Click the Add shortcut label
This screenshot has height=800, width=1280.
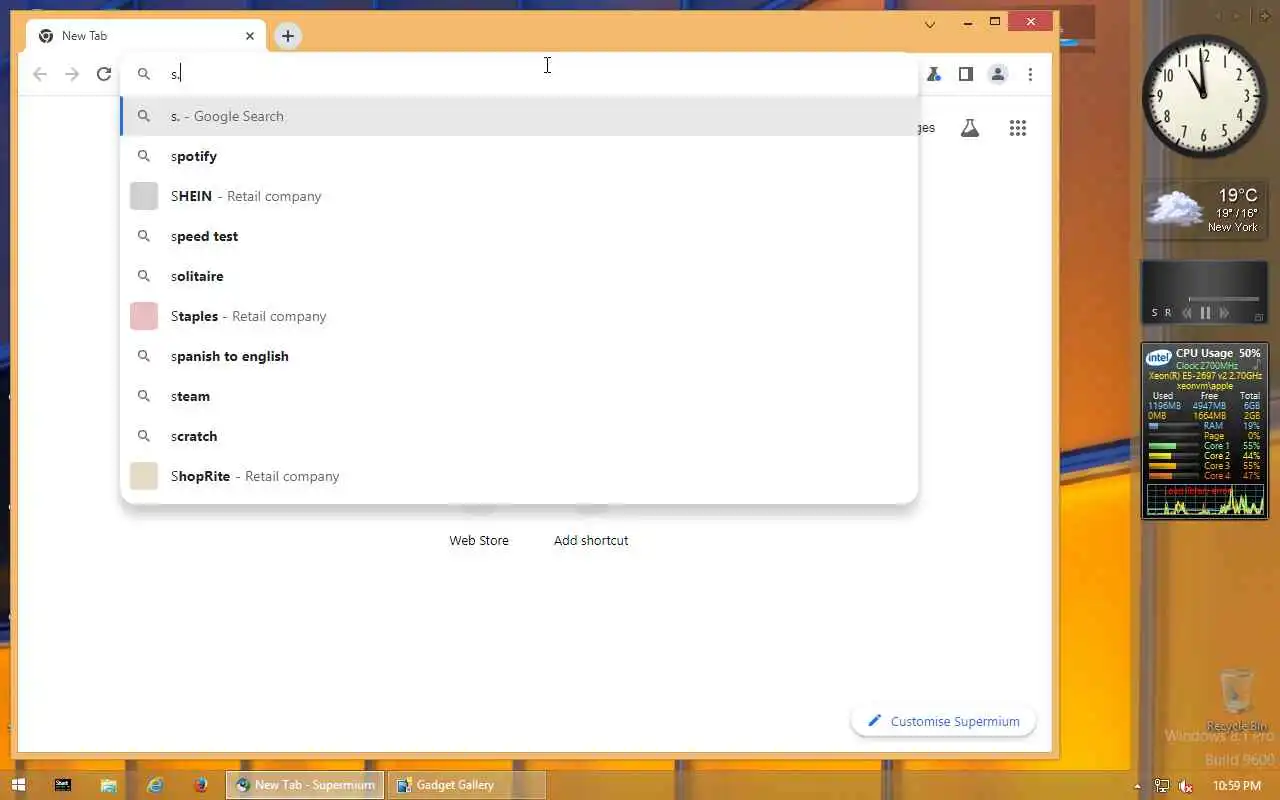591,540
